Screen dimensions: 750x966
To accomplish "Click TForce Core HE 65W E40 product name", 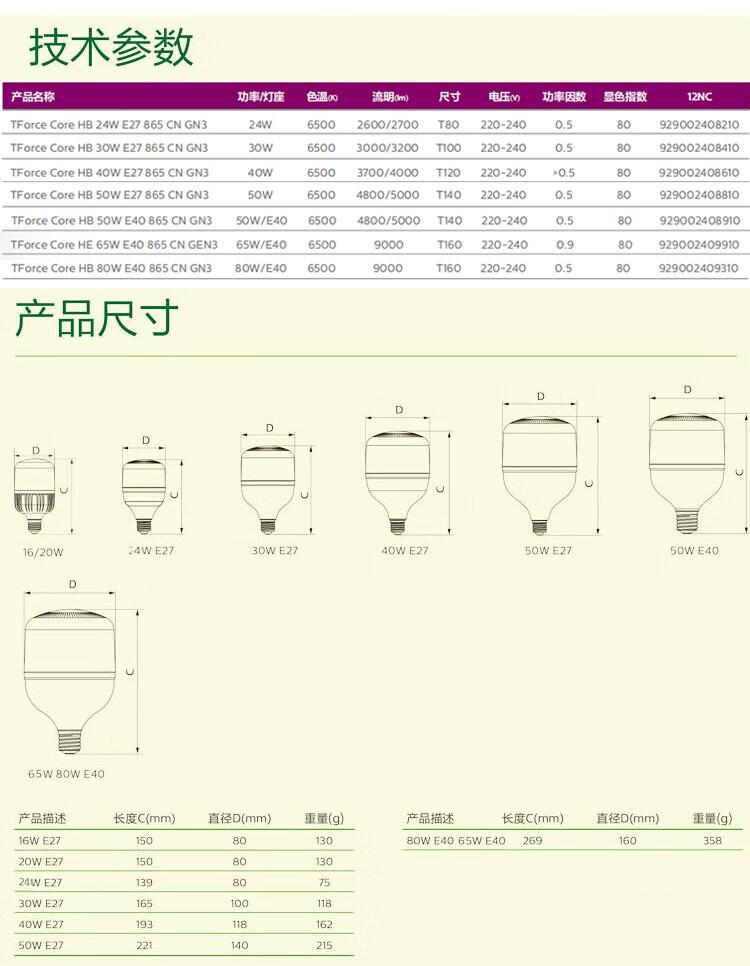I will tap(113, 244).
